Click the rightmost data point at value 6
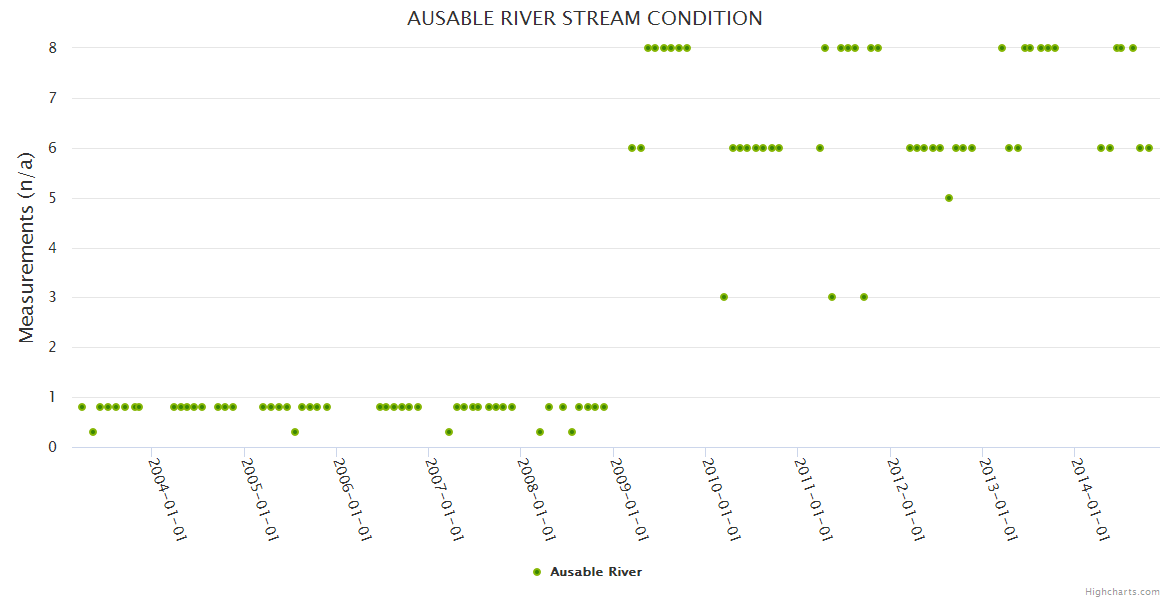Image resolution: width=1170 pixels, height=600 pixels. point(1149,148)
